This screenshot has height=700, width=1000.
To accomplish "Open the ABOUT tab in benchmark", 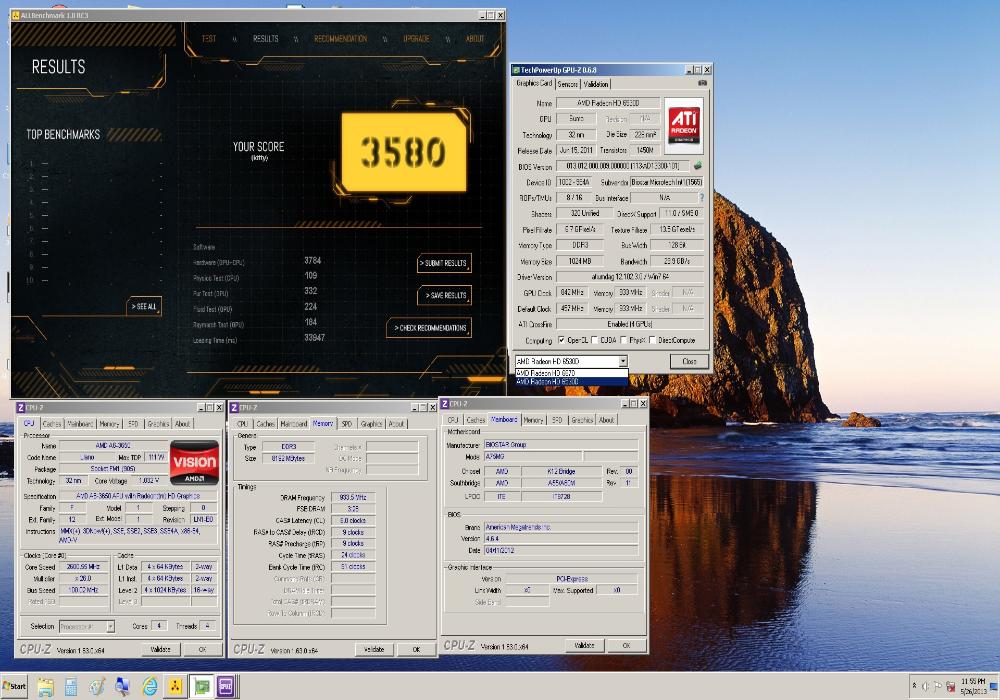I will [474, 39].
